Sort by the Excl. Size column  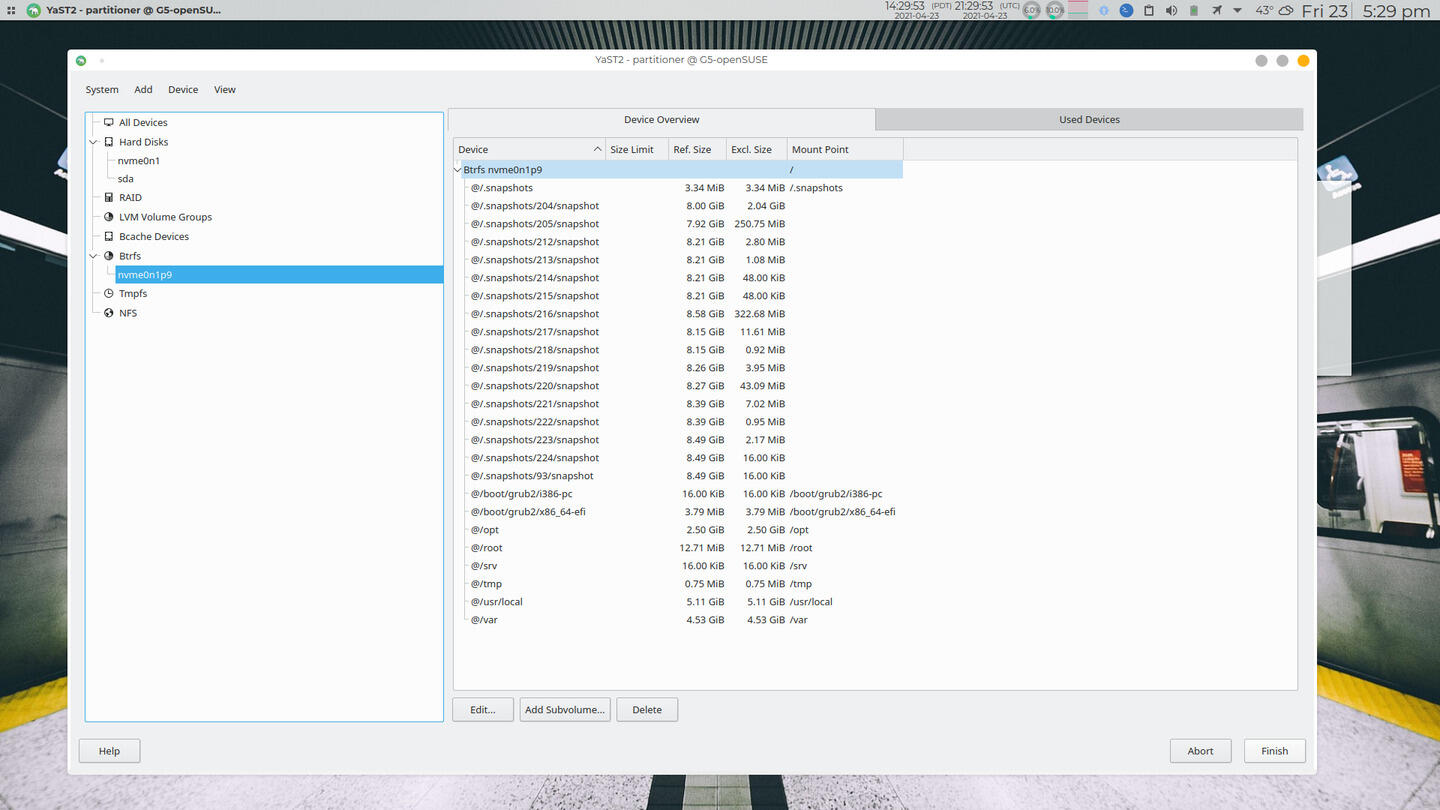click(756, 149)
